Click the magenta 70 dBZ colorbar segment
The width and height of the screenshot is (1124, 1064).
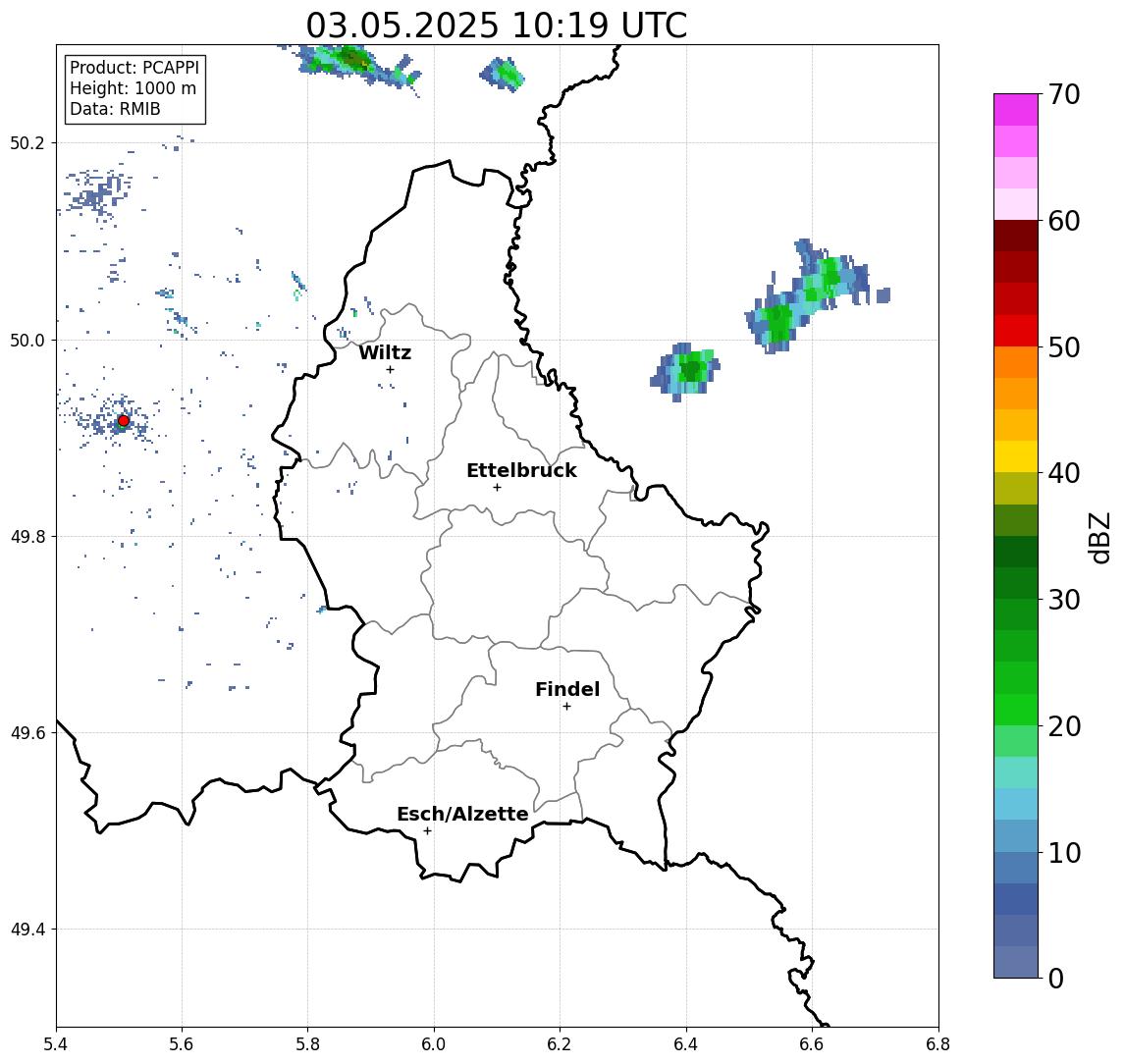pos(1016,110)
